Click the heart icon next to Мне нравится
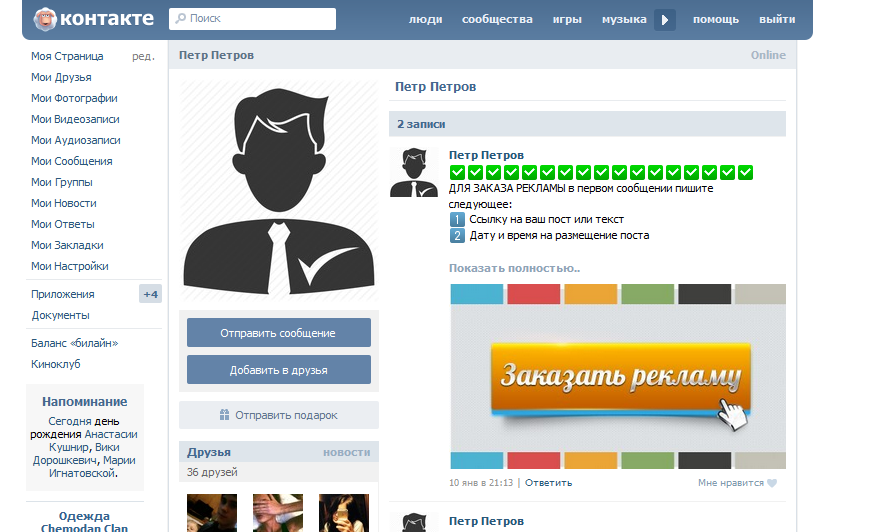885x532 pixels. click(x=771, y=483)
